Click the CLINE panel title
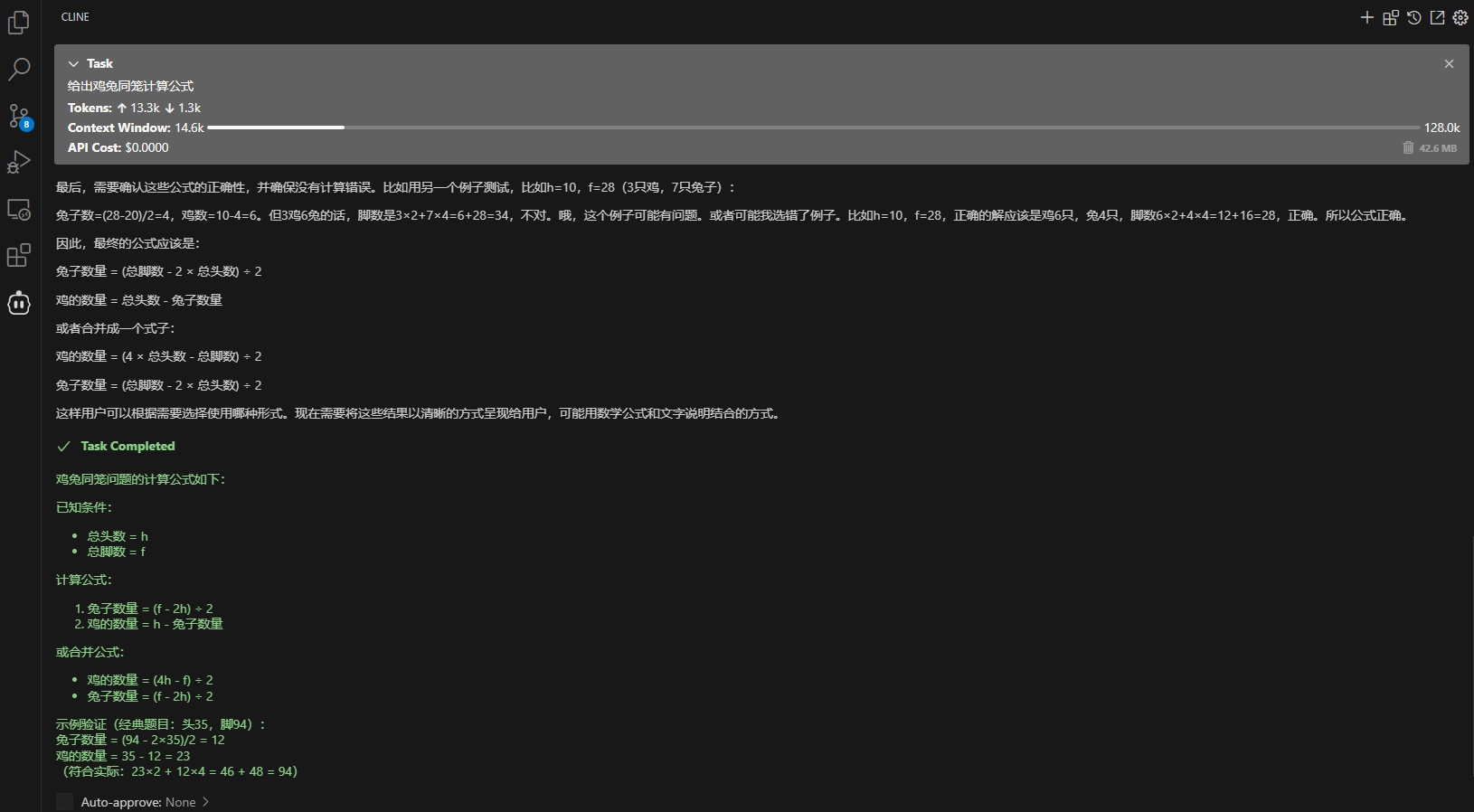This screenshot has width=1474, height=812. [x=75, y=17]
